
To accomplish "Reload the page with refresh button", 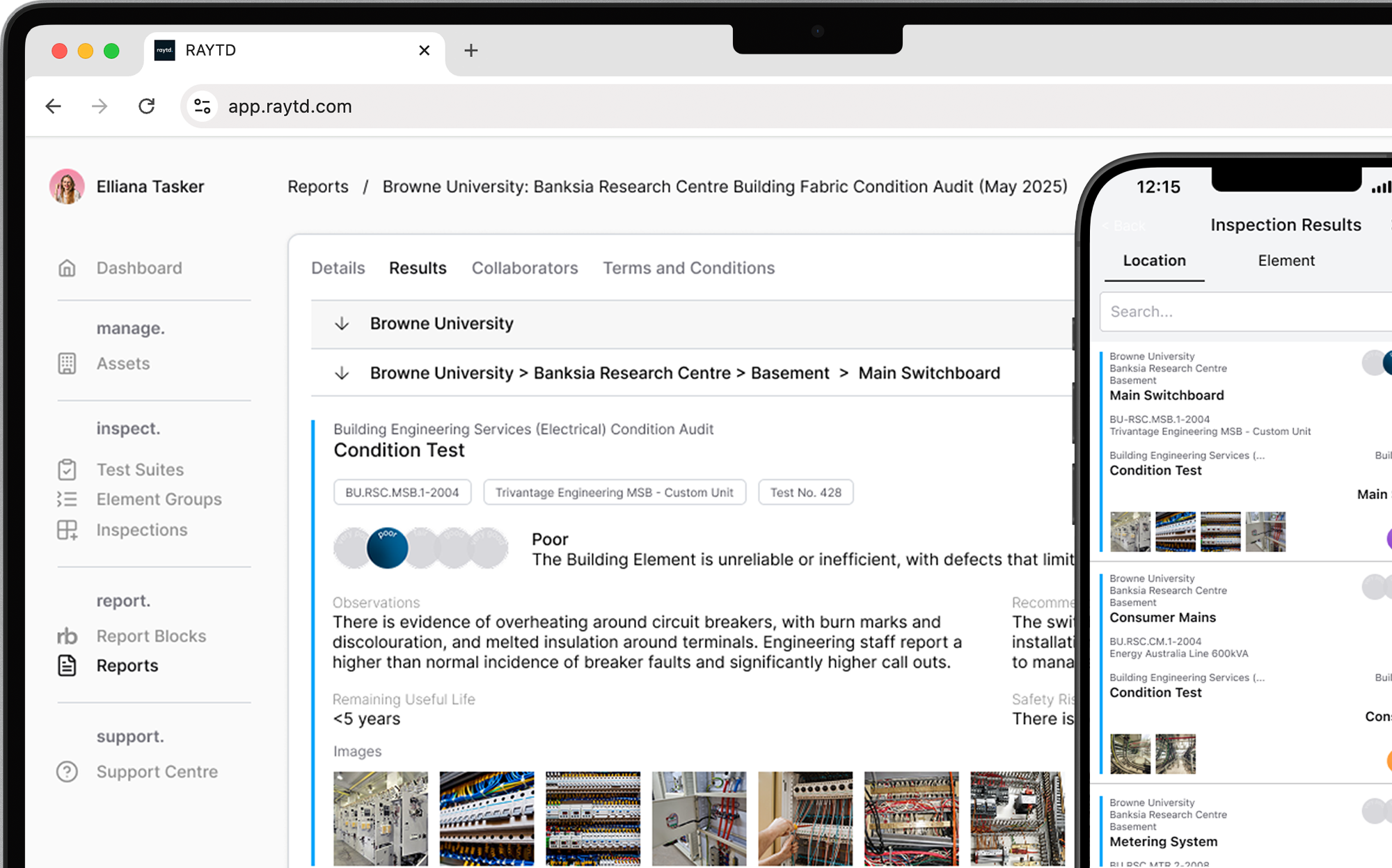I will [147, 106].
